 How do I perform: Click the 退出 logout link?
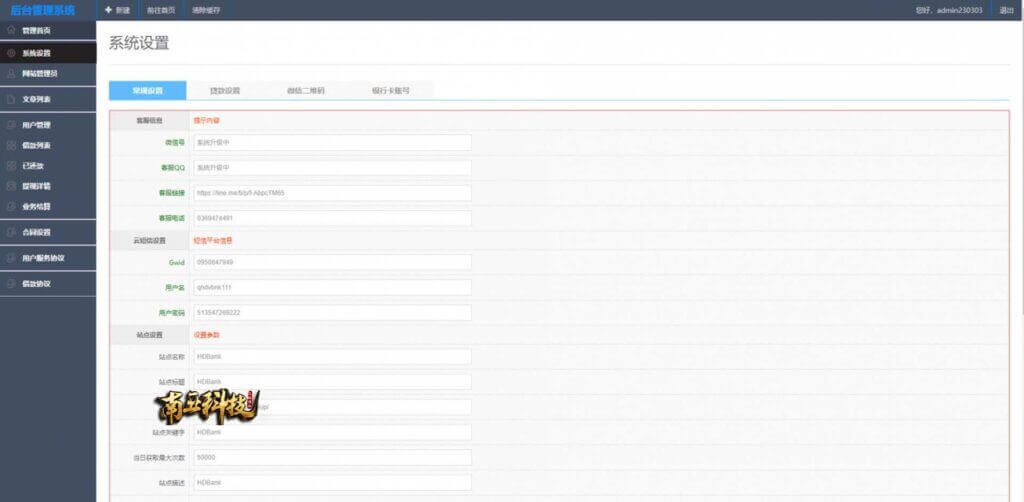(x=1006, y=10)
